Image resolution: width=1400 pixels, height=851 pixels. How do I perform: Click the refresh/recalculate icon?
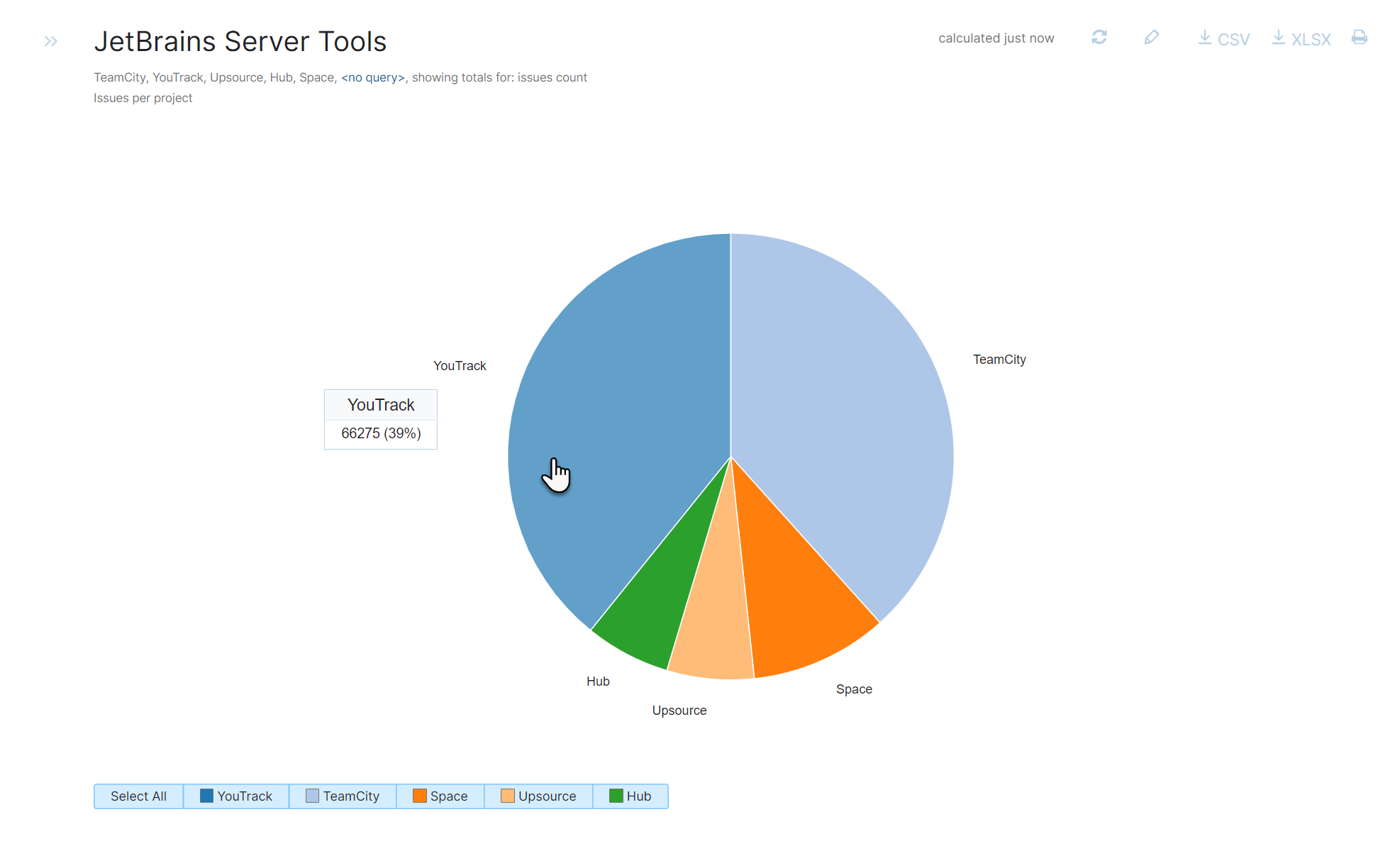click(1099, 39)
